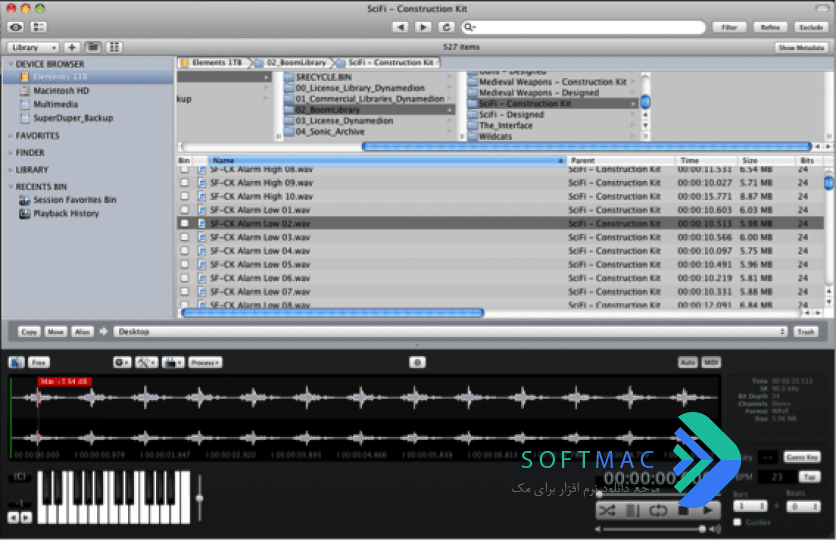The height and width of the screenshot is (540, 836).
Task: Go back with the left arrow button
Action: click(x=400, y=27)
